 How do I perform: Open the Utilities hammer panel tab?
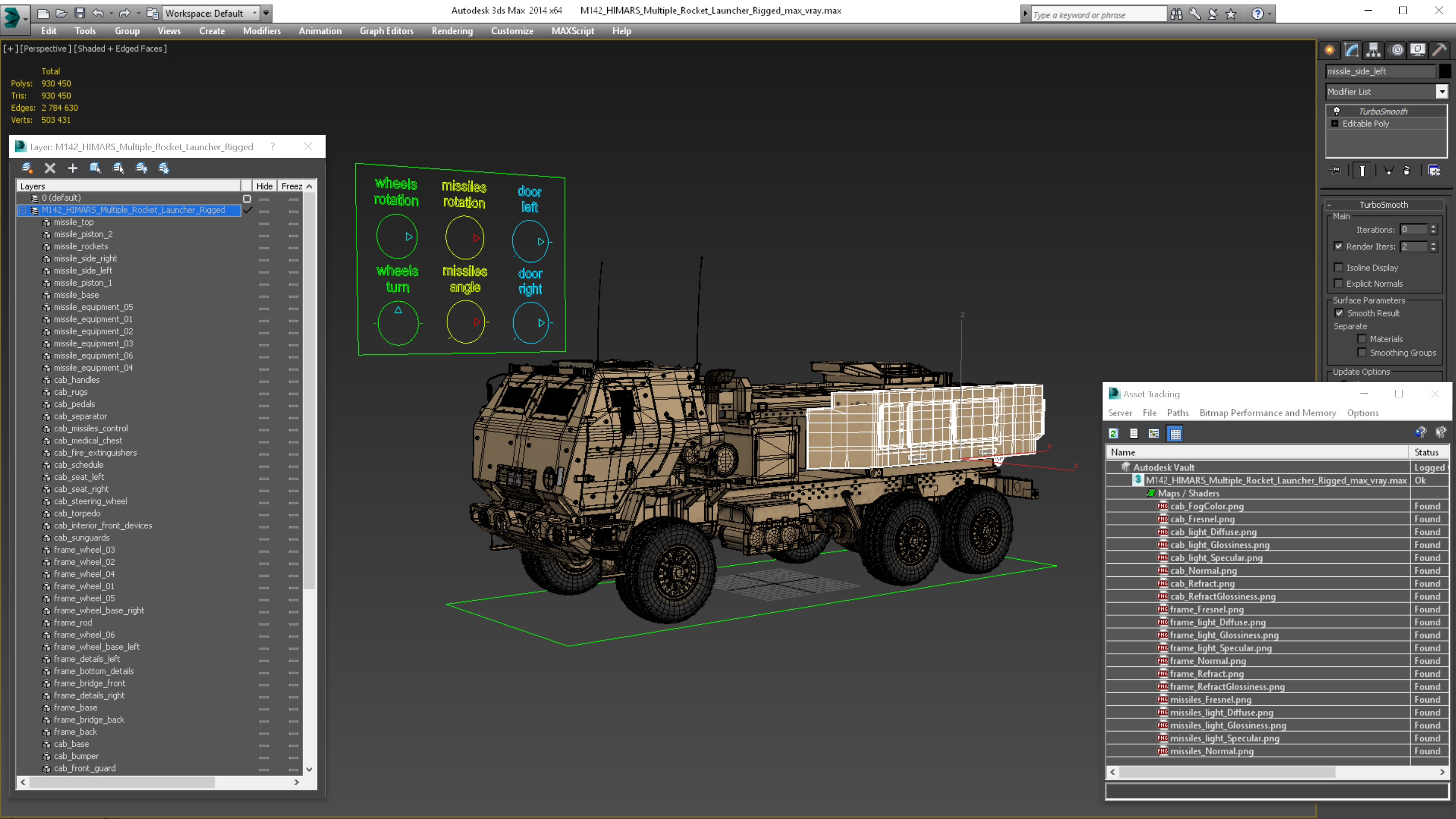pos(1440,51)
